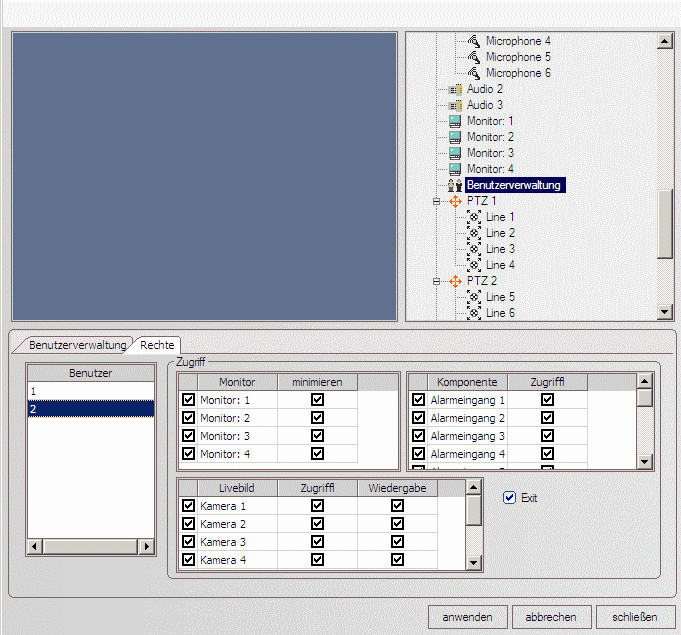Disable the Exit checkbox

(x=509, y=498)
